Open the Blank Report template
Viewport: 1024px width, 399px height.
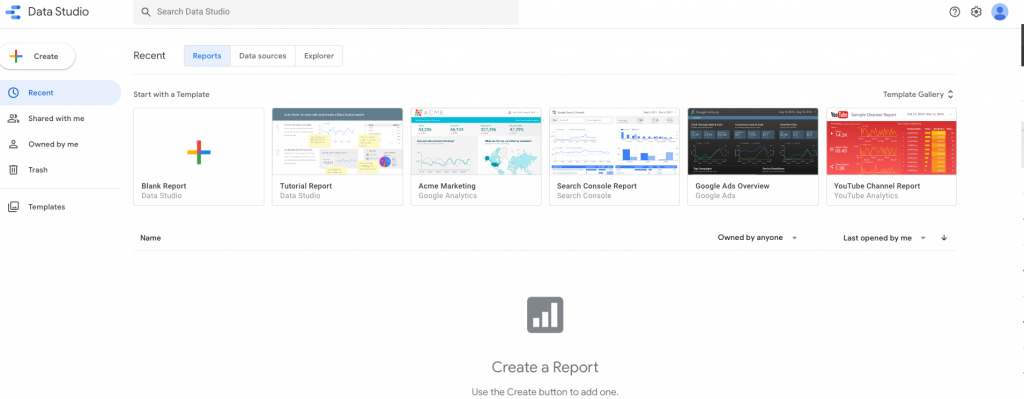[x=199, y=157]
